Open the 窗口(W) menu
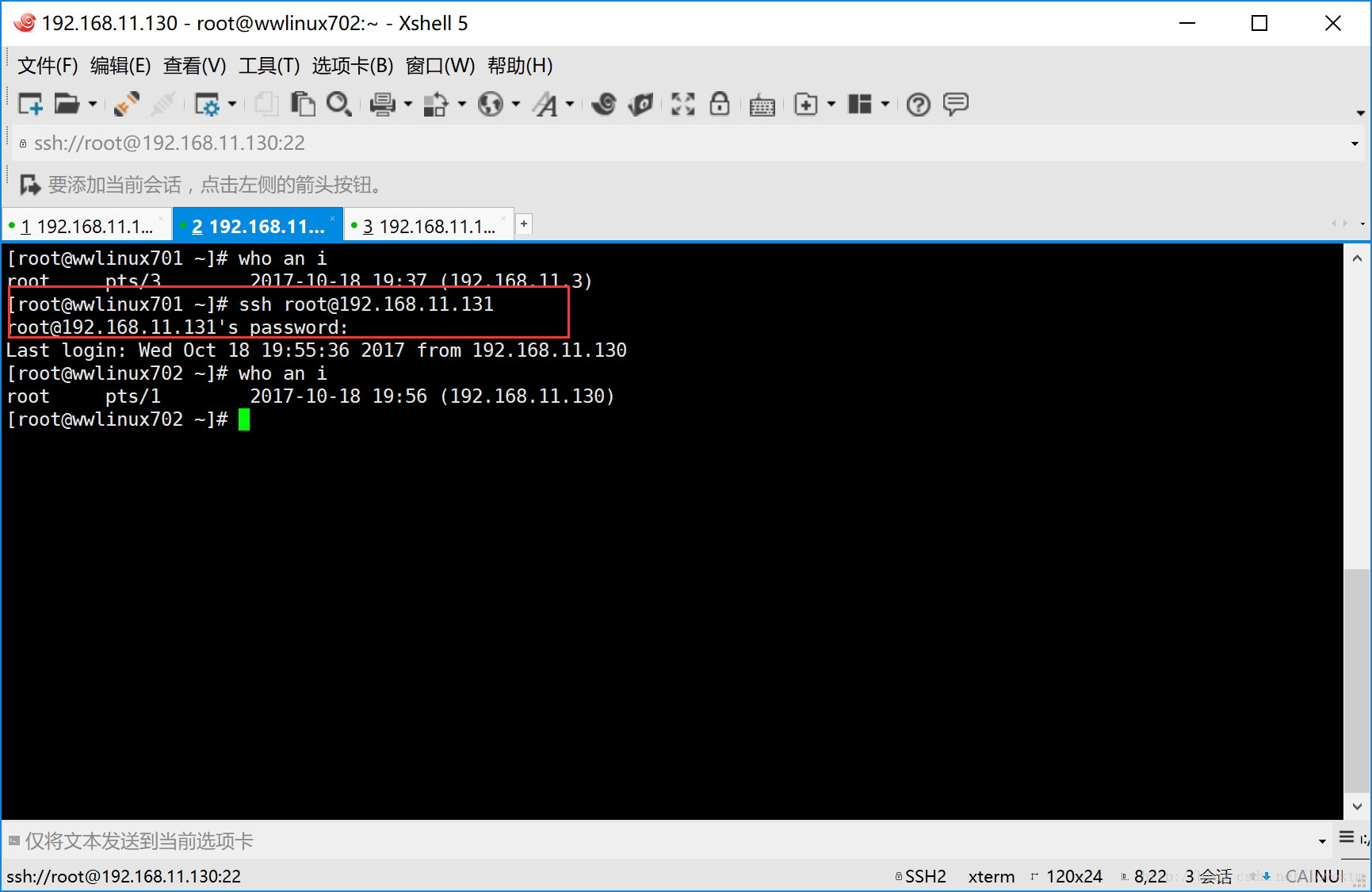The height and width of the screenshot is (892, 1372). (441, 66)
